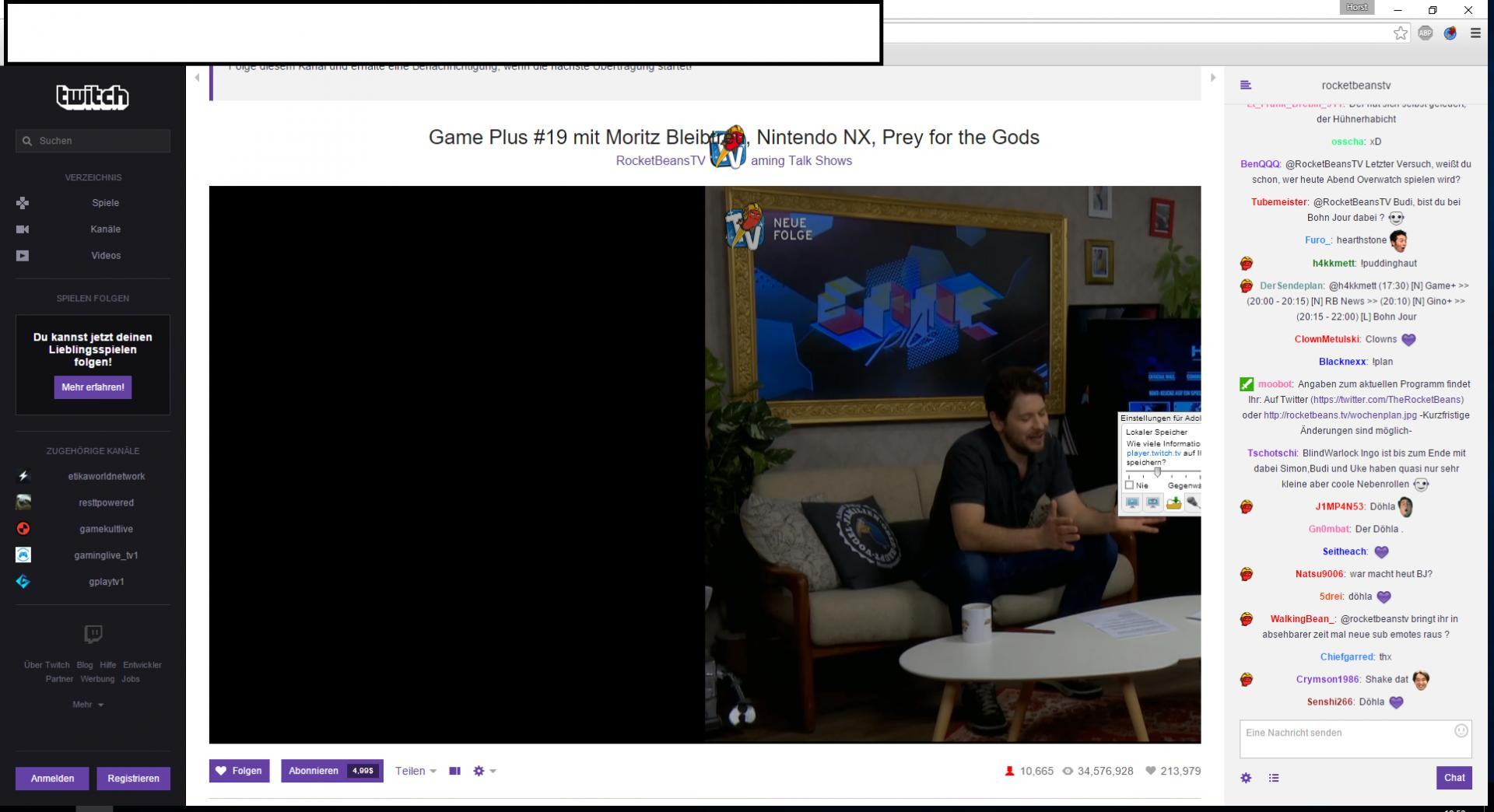
Task: Open the RocketBeansTV channel link
Action: pyautogui.click(x=661, y=161)
